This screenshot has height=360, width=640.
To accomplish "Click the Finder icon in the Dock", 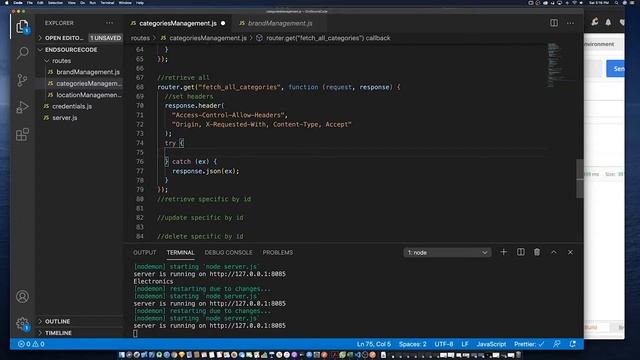I will coord(122,355).
